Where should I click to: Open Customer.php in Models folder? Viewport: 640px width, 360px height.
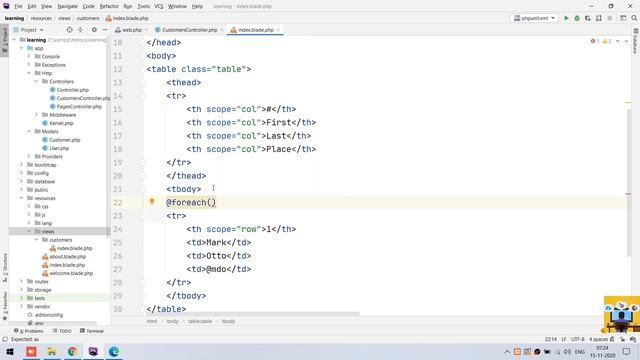[61, 140]
